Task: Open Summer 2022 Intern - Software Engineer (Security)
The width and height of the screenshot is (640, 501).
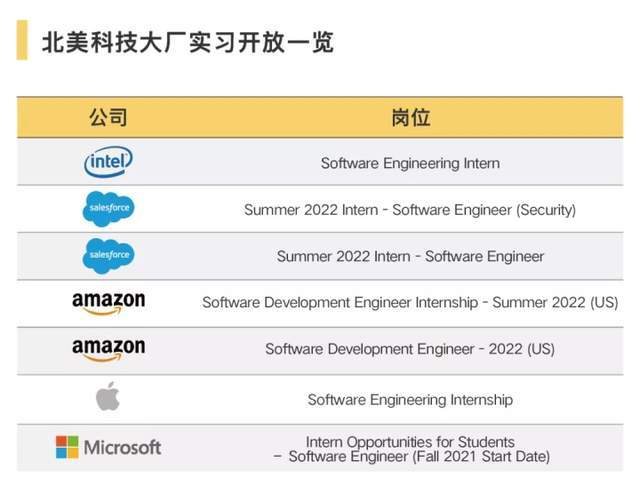Action: (410, 210)
